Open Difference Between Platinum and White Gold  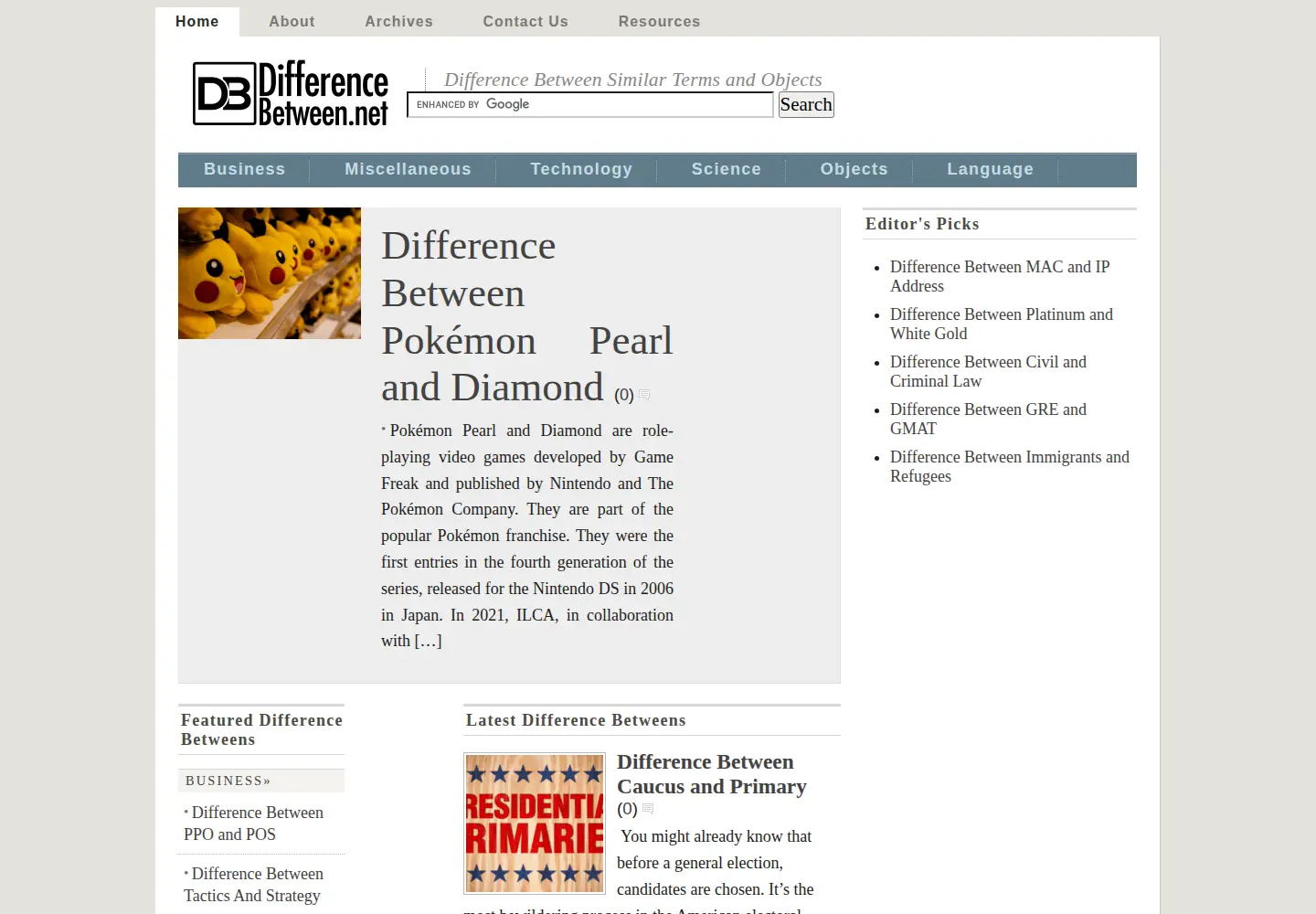click(x=1002, y=324)
